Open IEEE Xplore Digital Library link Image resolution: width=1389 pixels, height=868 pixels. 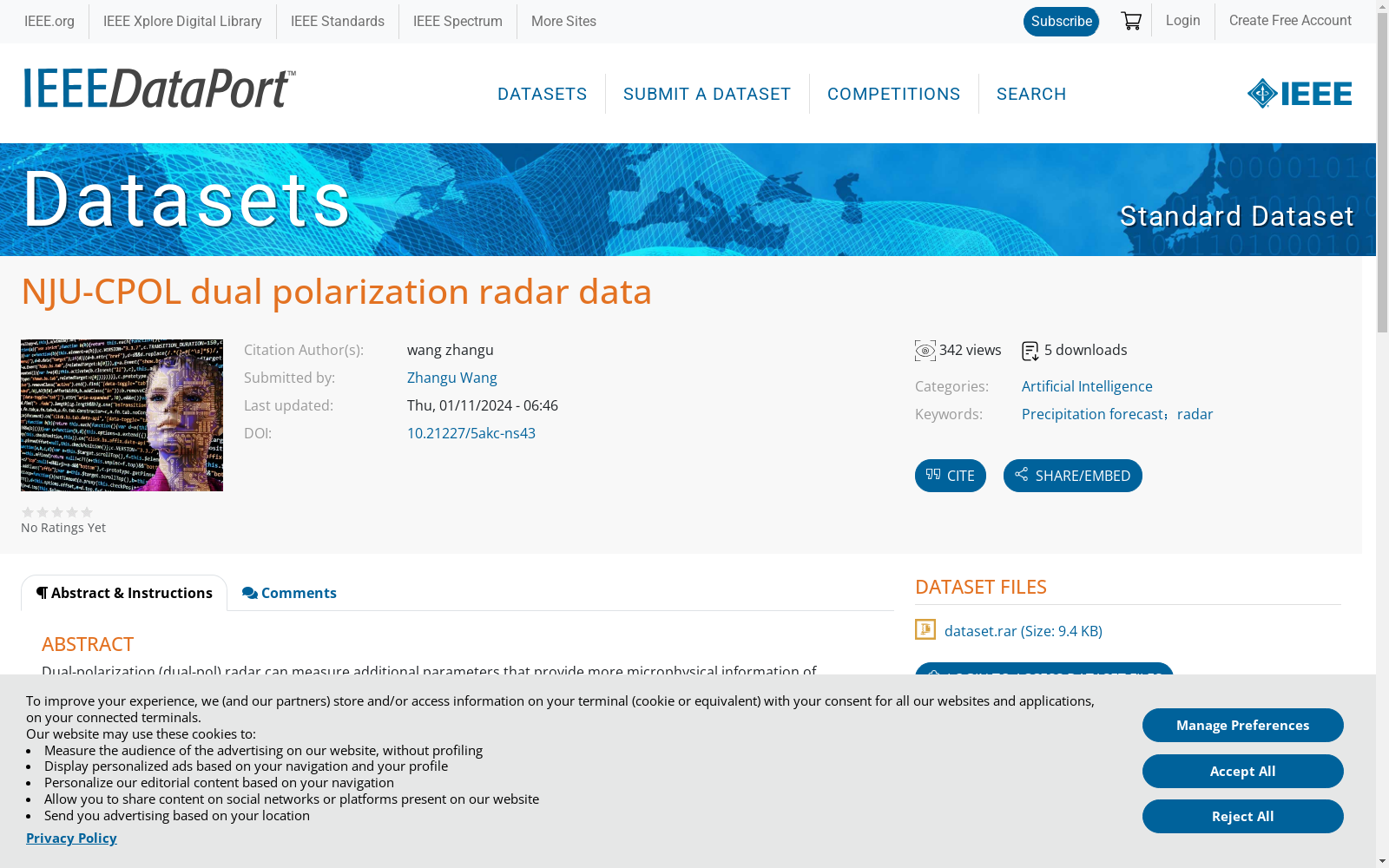[182, 21]
